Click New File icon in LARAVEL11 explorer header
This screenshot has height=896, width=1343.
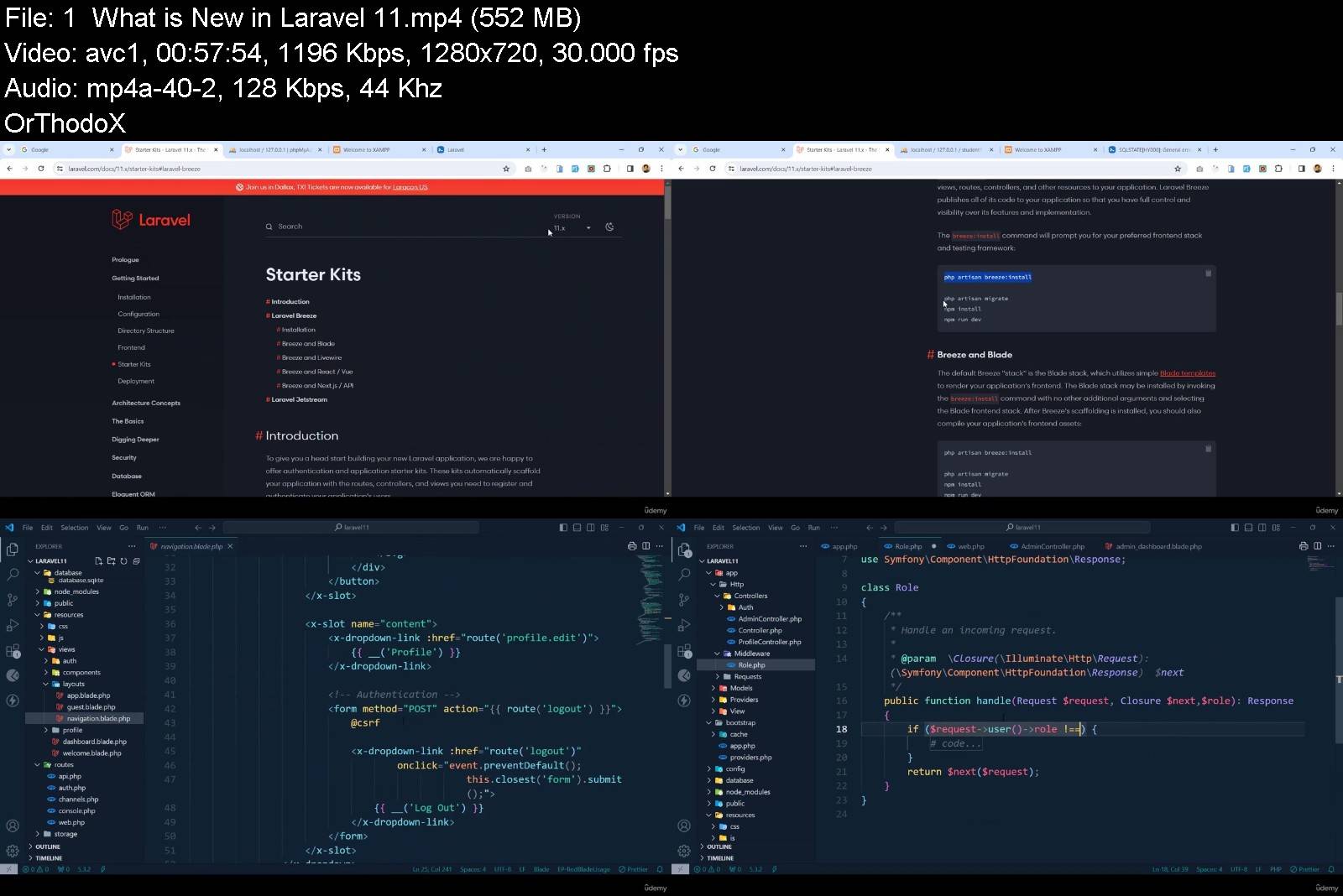[98, 560]
